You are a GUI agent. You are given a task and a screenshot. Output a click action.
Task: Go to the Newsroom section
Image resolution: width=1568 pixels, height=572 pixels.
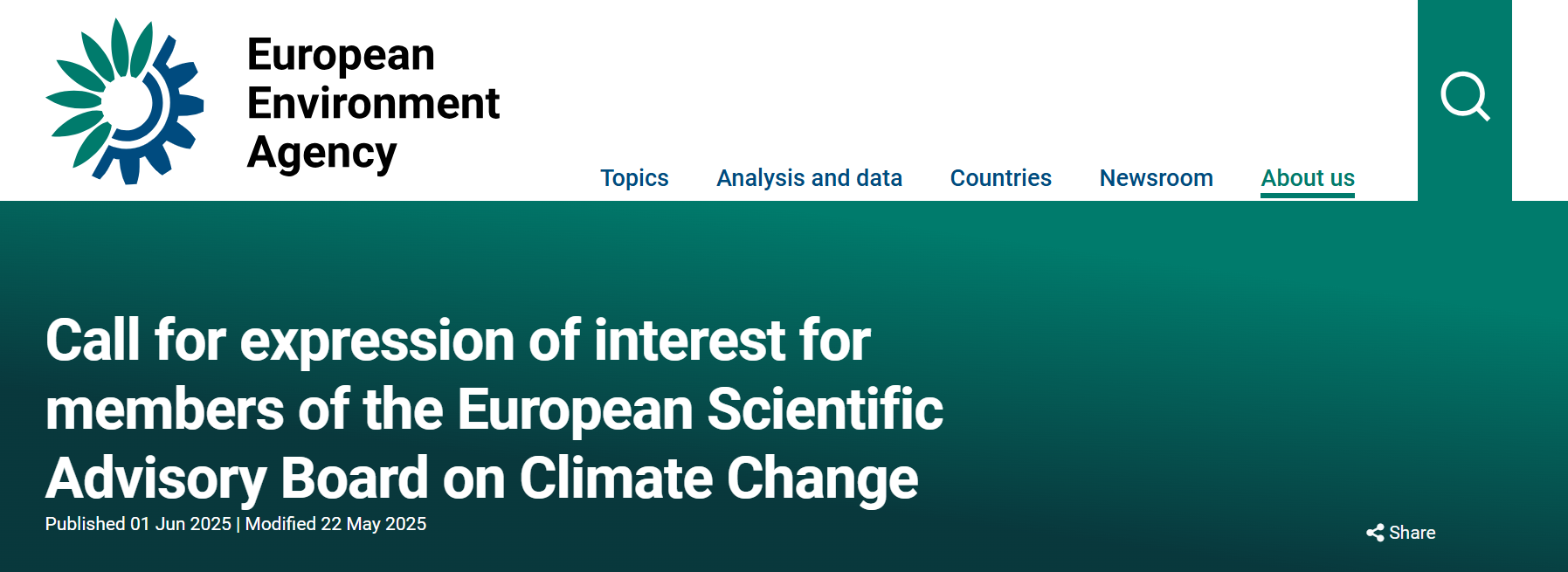pos(1156,178)
